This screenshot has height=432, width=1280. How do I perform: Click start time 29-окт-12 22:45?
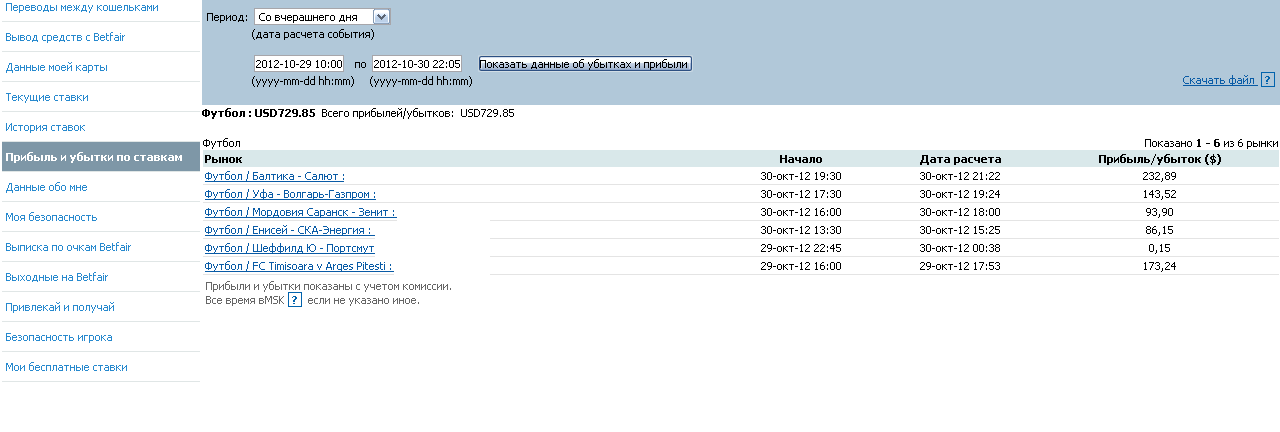pos(801,248)
